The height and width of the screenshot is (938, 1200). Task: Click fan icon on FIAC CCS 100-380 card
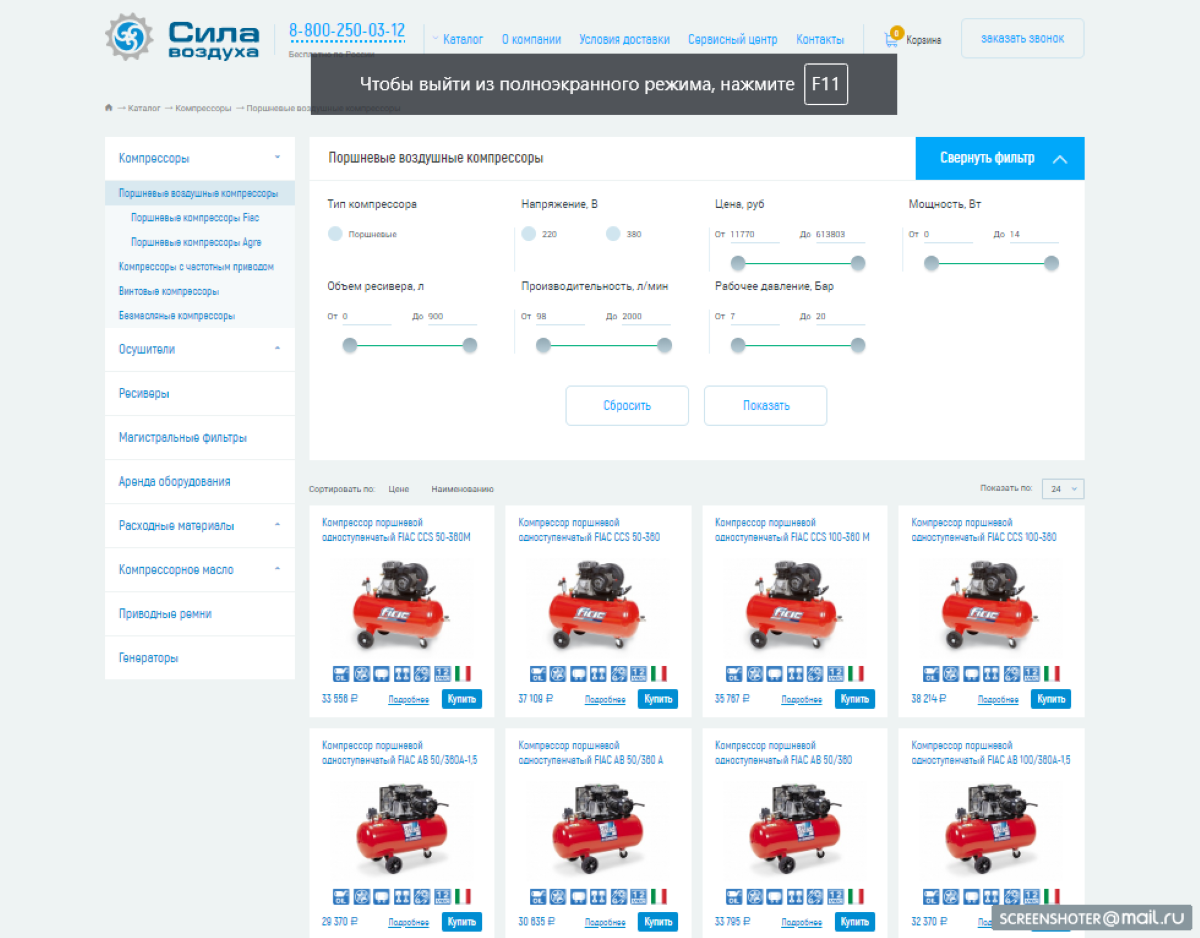click(952, 674)
